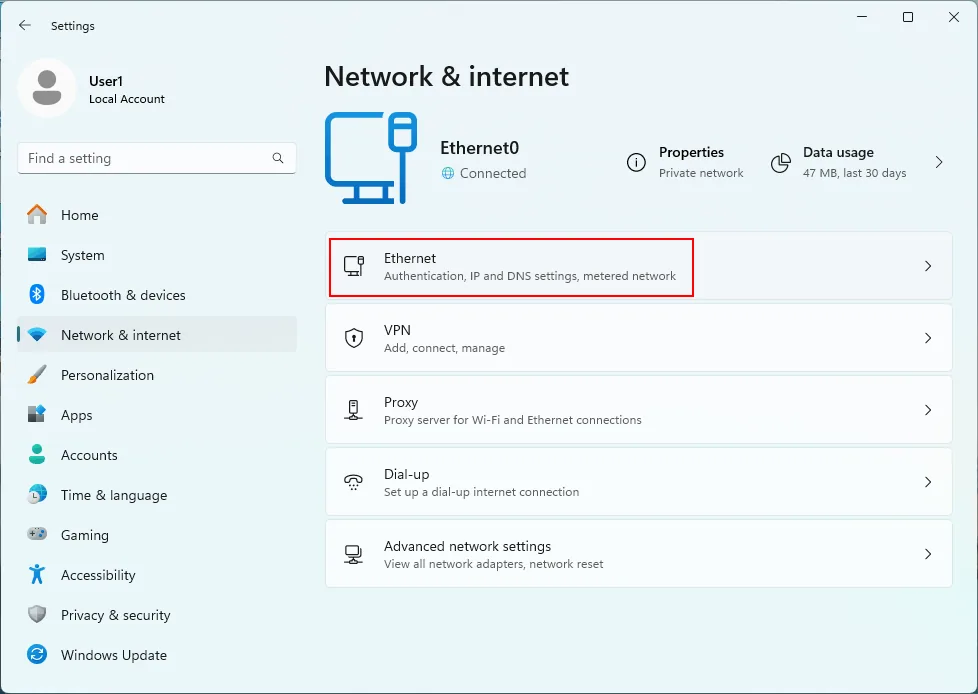Click the Ethernet row monitor icon
The image size is (978, 694).
354,266
